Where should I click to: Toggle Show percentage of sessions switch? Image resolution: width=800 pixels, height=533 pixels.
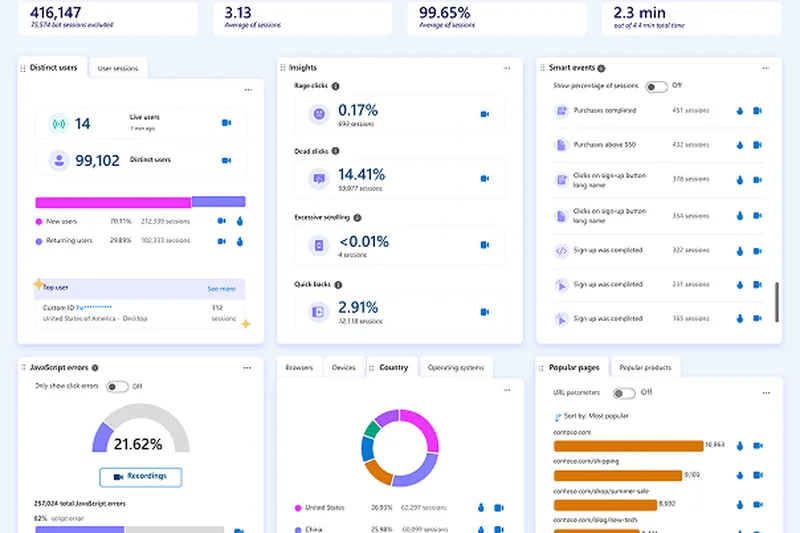click(x=656, y=87)
